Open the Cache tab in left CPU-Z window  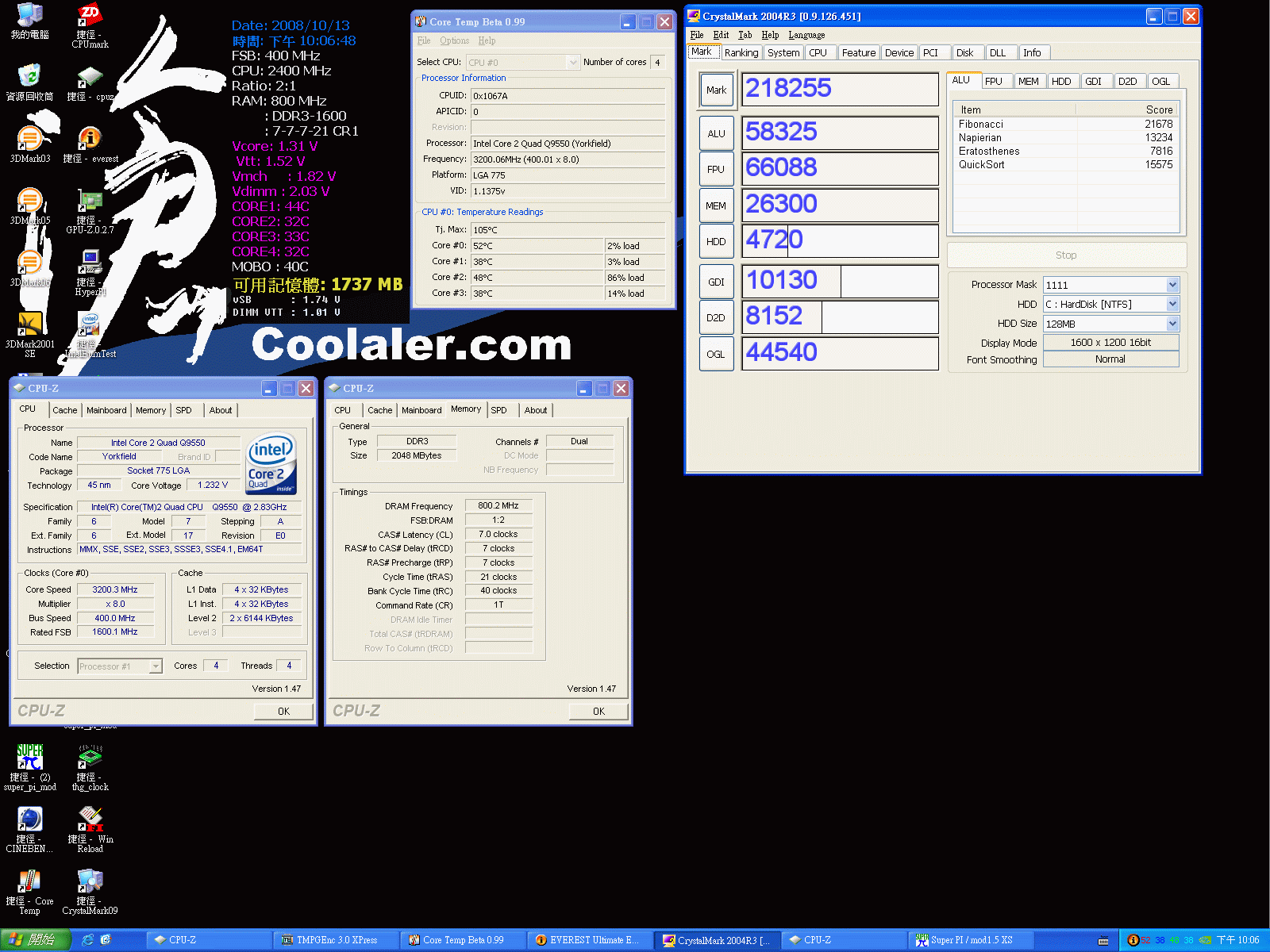tap(65, 410)
